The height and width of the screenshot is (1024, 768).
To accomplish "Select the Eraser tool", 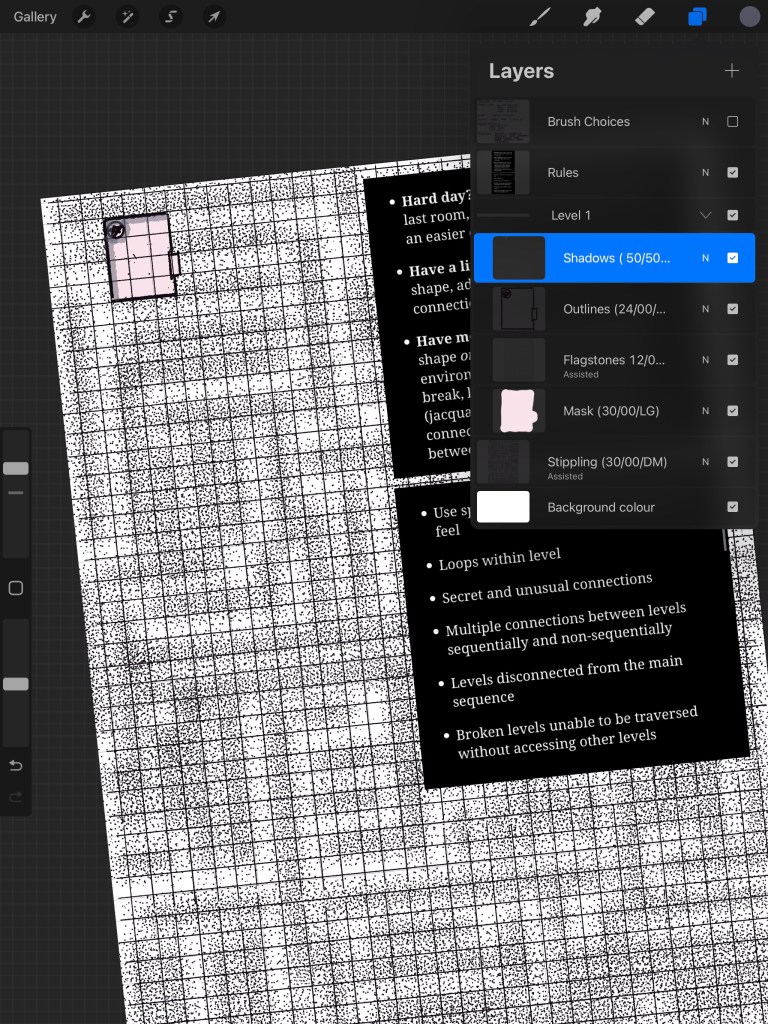I will (645, 17).
